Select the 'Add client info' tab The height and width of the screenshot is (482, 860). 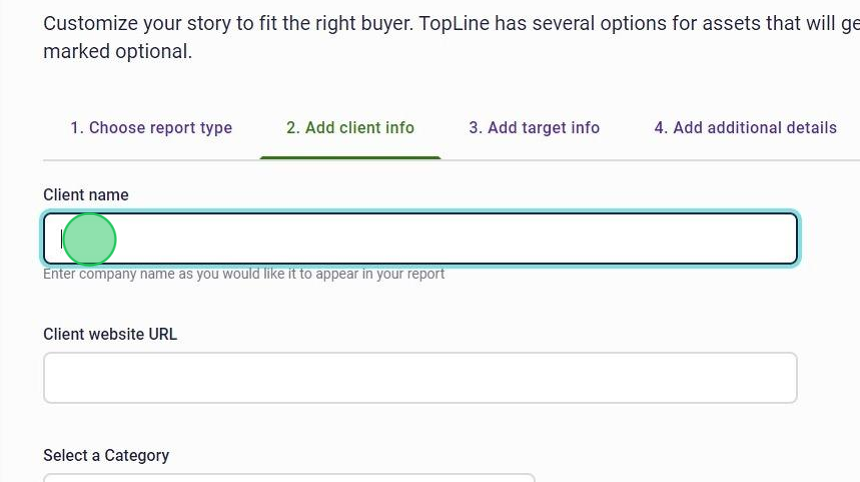click(350, 128)
